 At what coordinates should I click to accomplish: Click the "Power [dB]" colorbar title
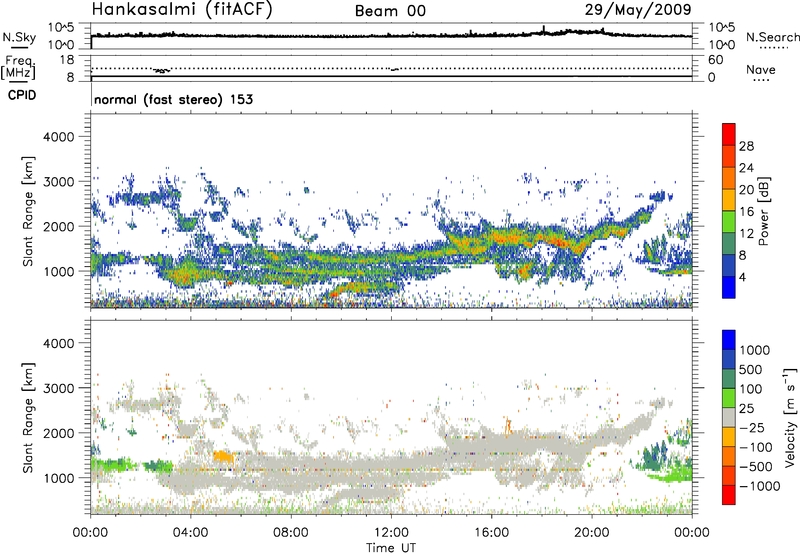pyautogui.click(x=764, y=211)
